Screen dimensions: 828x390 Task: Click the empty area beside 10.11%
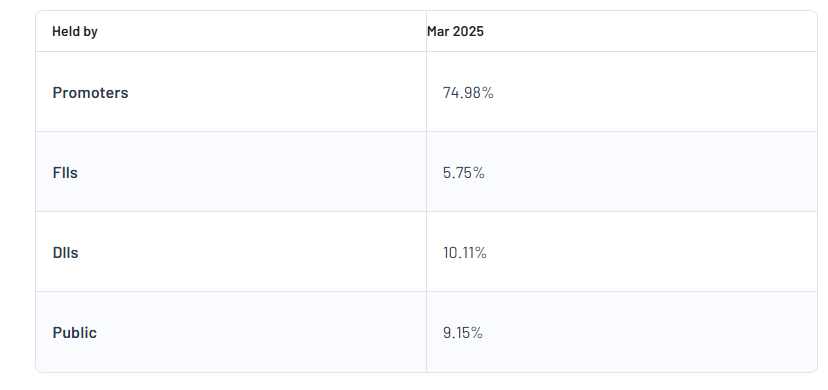(652, 253)
